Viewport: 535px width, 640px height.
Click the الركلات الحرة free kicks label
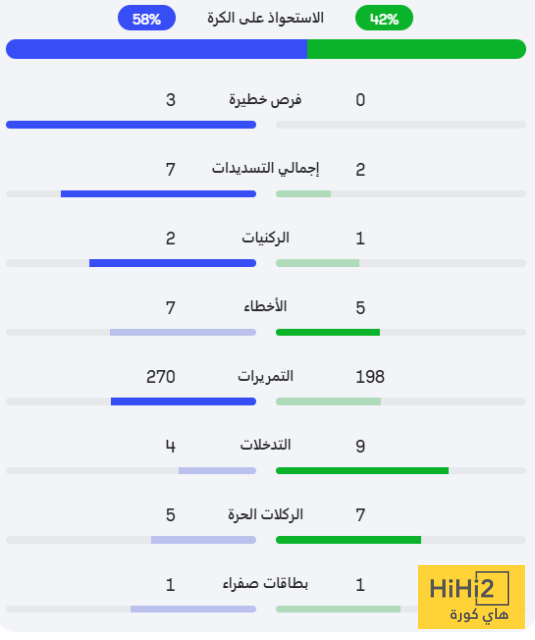click(265, 514)
